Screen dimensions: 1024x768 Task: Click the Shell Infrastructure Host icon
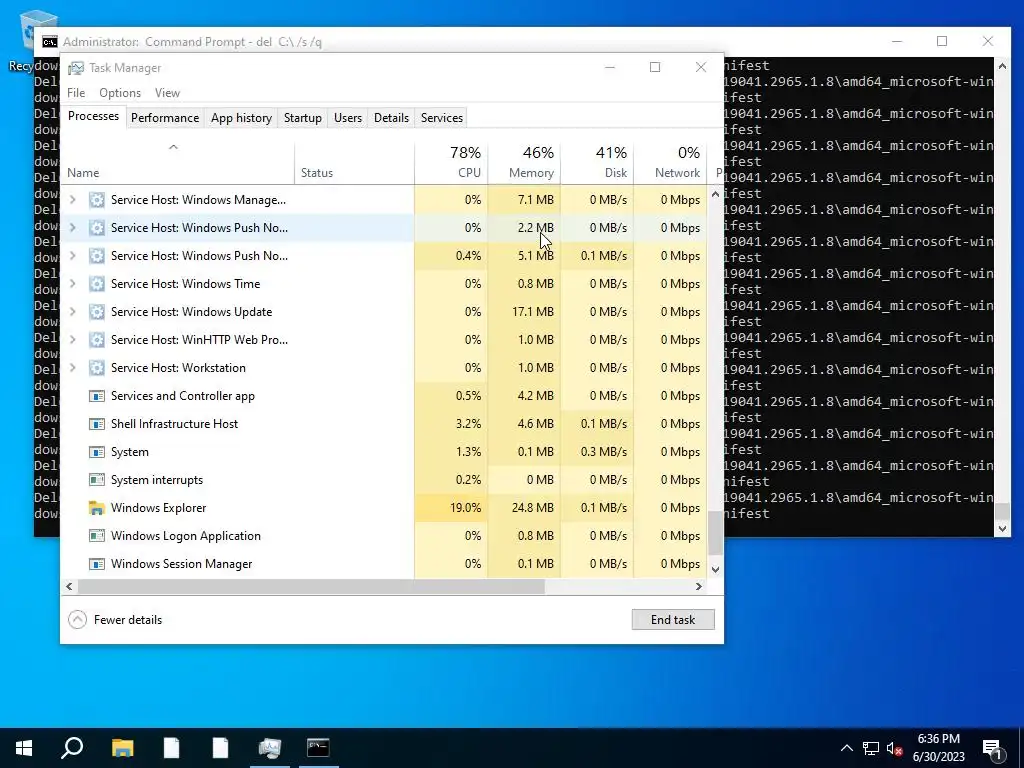[x=97, y=424]
